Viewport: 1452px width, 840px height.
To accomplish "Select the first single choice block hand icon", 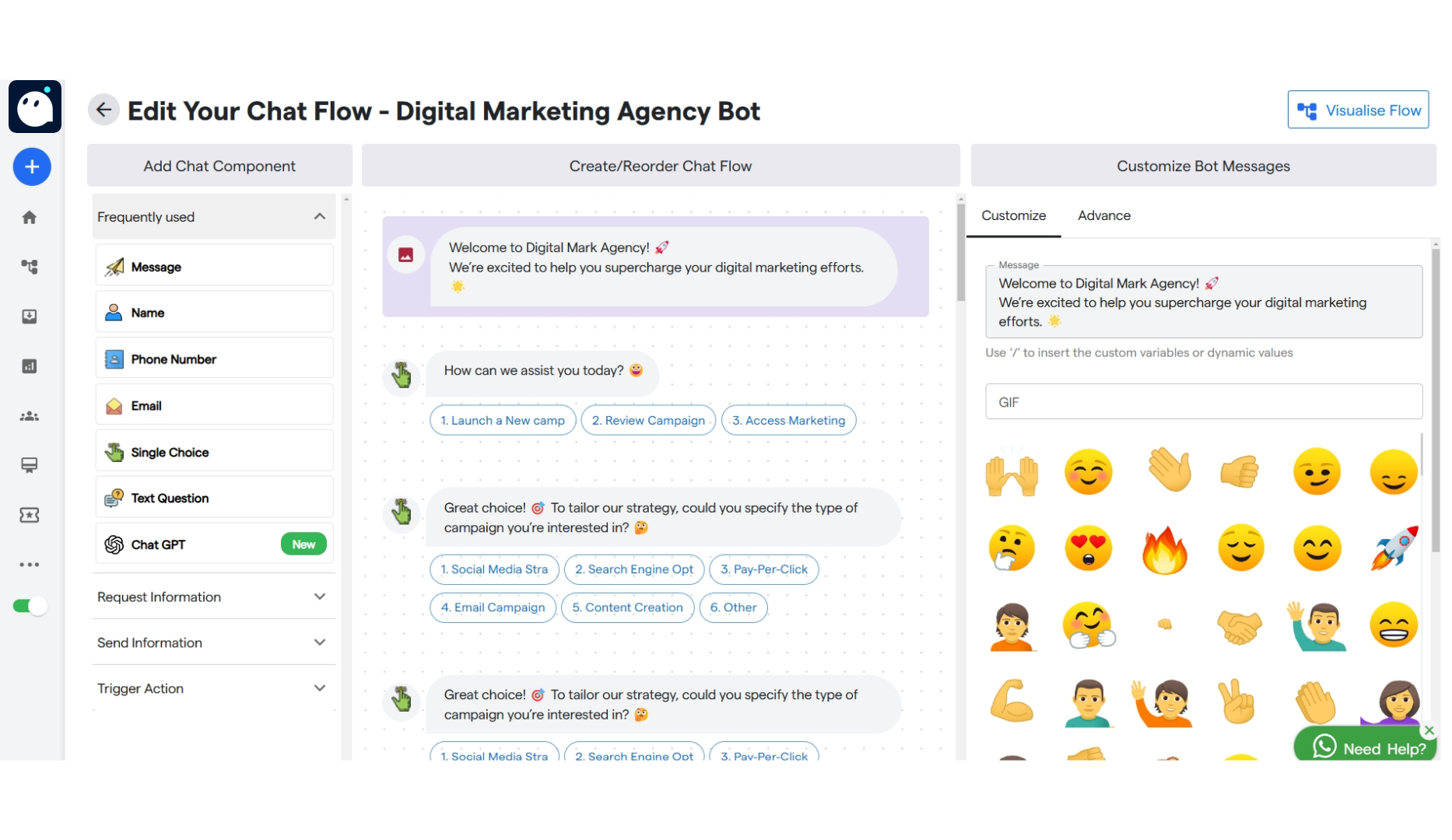I will (402, 376).
